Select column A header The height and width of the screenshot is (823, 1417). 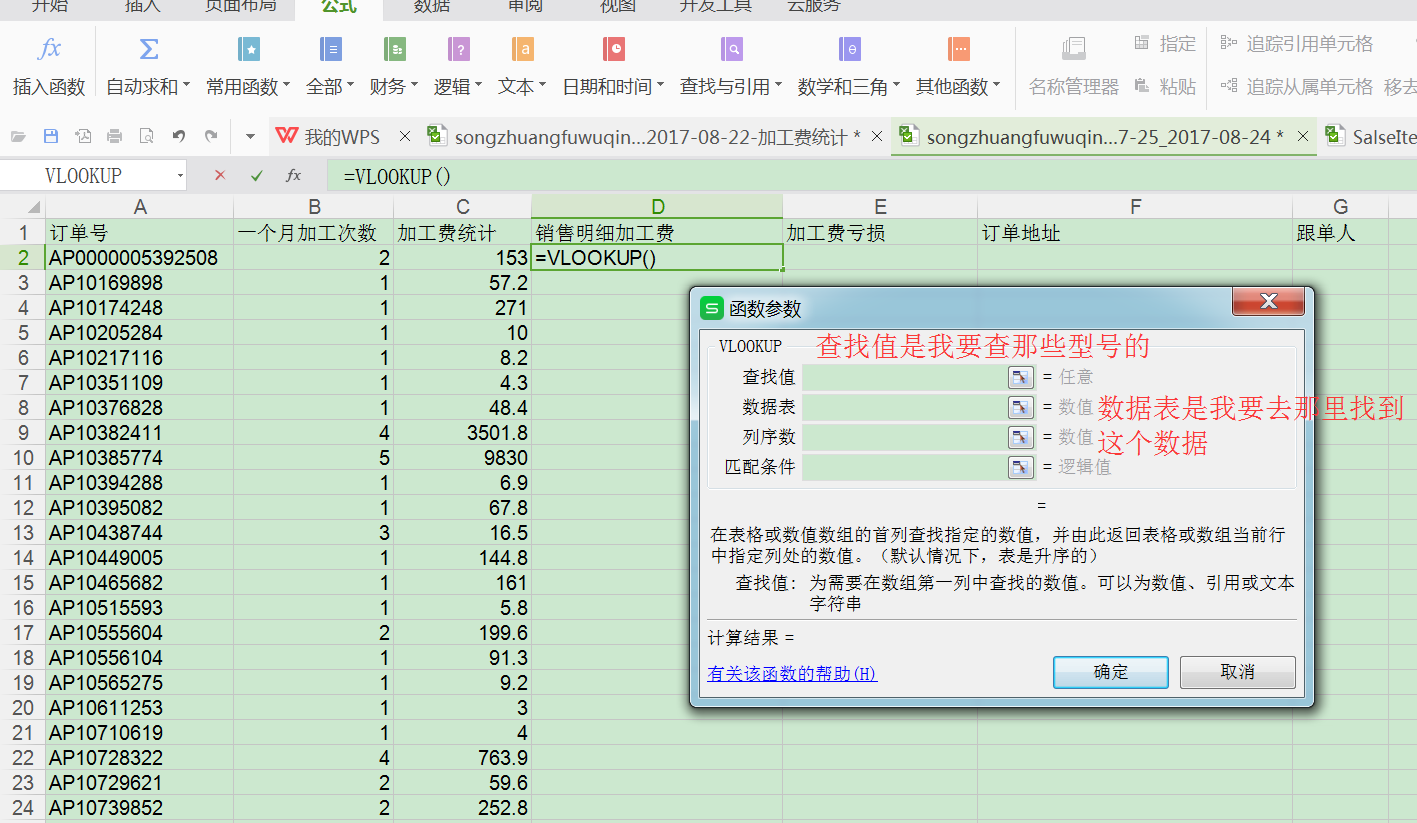pos(140,207)
